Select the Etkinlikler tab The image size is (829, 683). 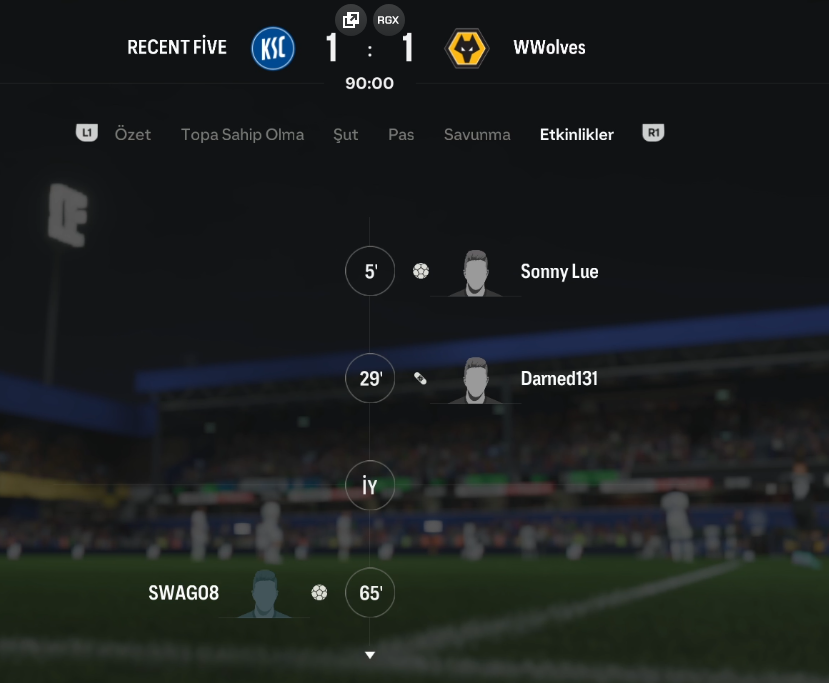(577, 134)
